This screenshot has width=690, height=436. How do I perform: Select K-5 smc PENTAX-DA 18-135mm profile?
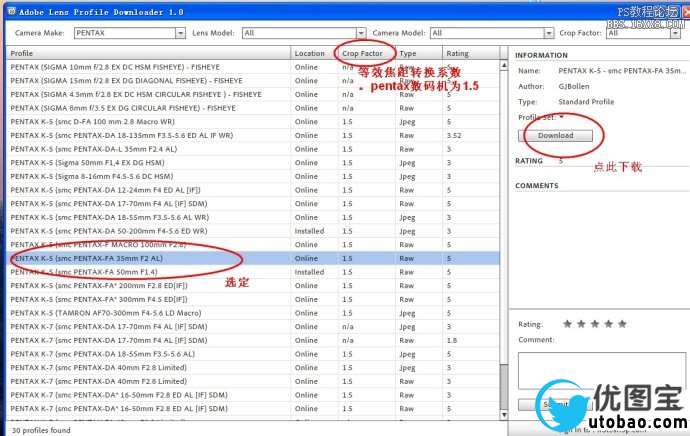(x=253, y=135)
